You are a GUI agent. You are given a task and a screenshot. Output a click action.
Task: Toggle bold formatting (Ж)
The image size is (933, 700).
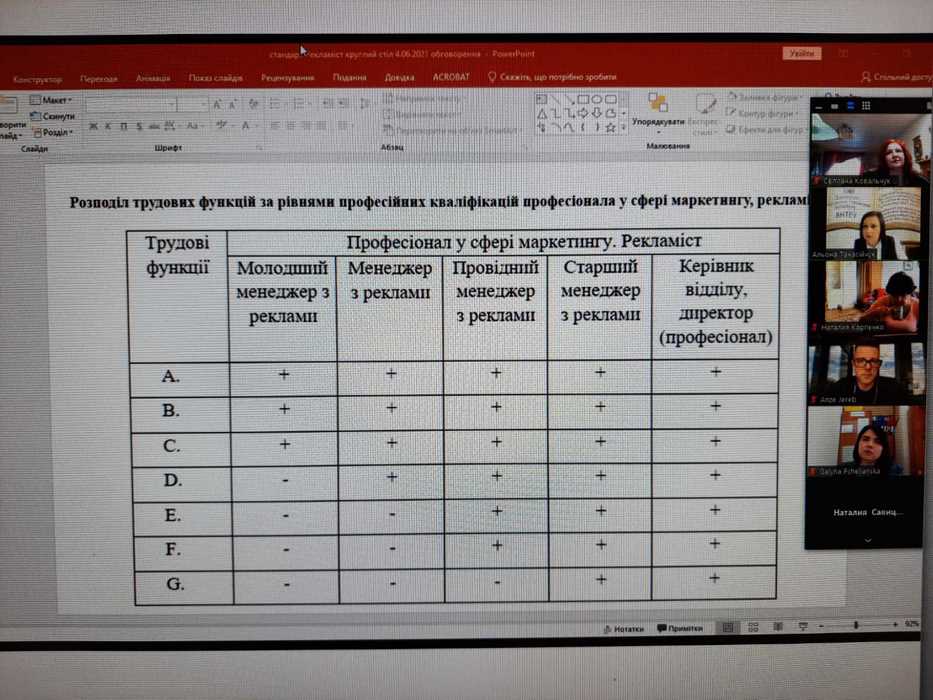(93, 126)
